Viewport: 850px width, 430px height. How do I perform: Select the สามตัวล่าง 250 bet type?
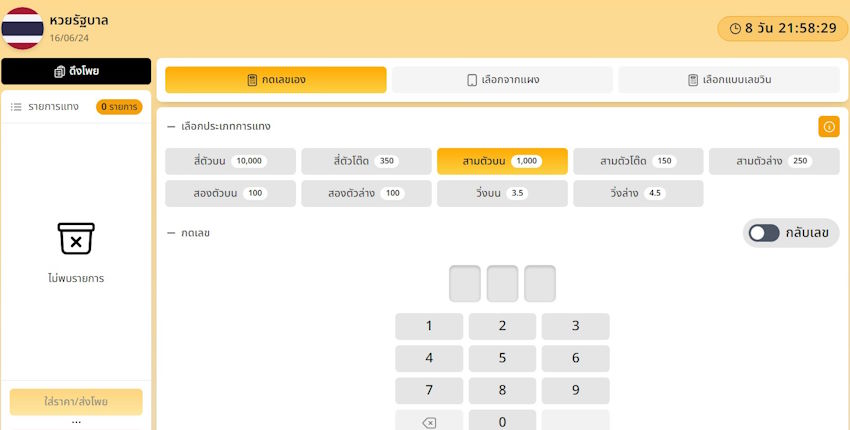pos(773,161)
